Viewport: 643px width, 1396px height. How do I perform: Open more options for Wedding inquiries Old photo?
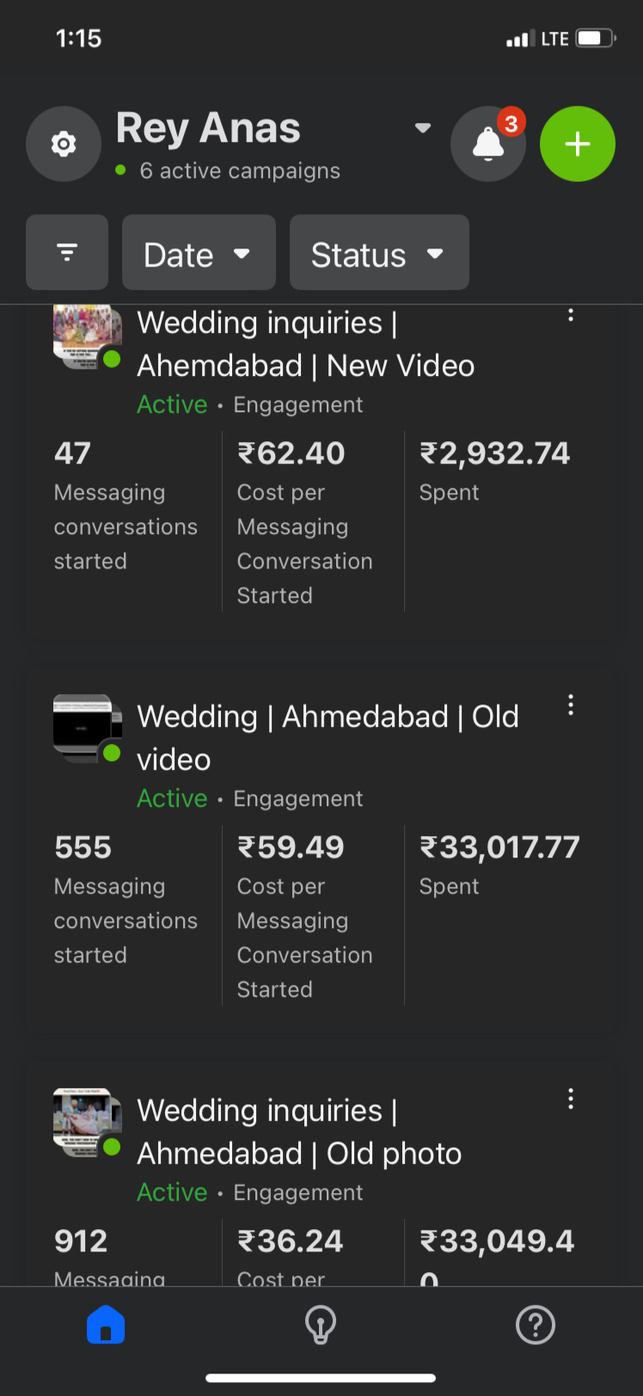click(x=571, y=1099)
